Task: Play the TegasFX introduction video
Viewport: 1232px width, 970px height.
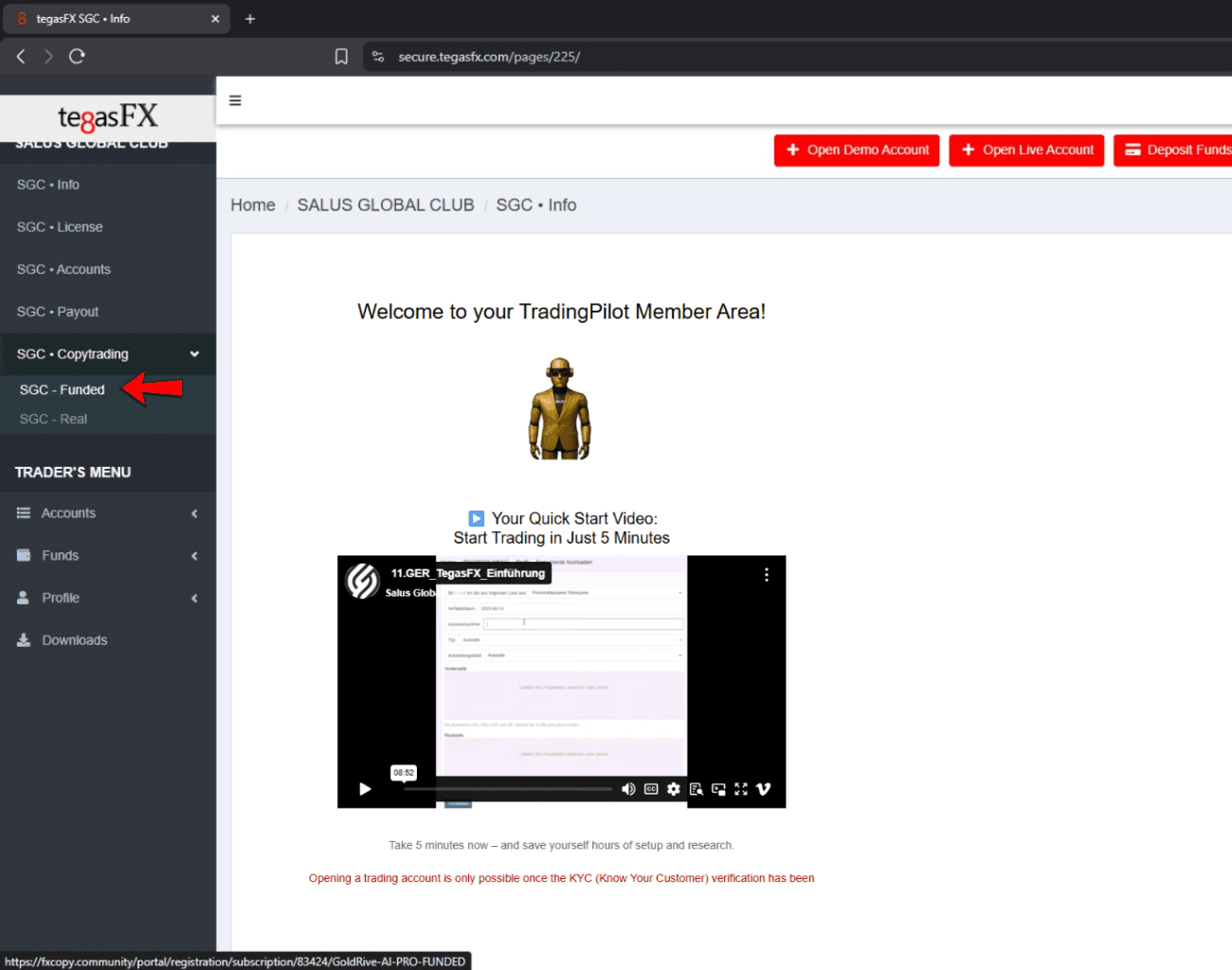Action: [x=365, y=789]
